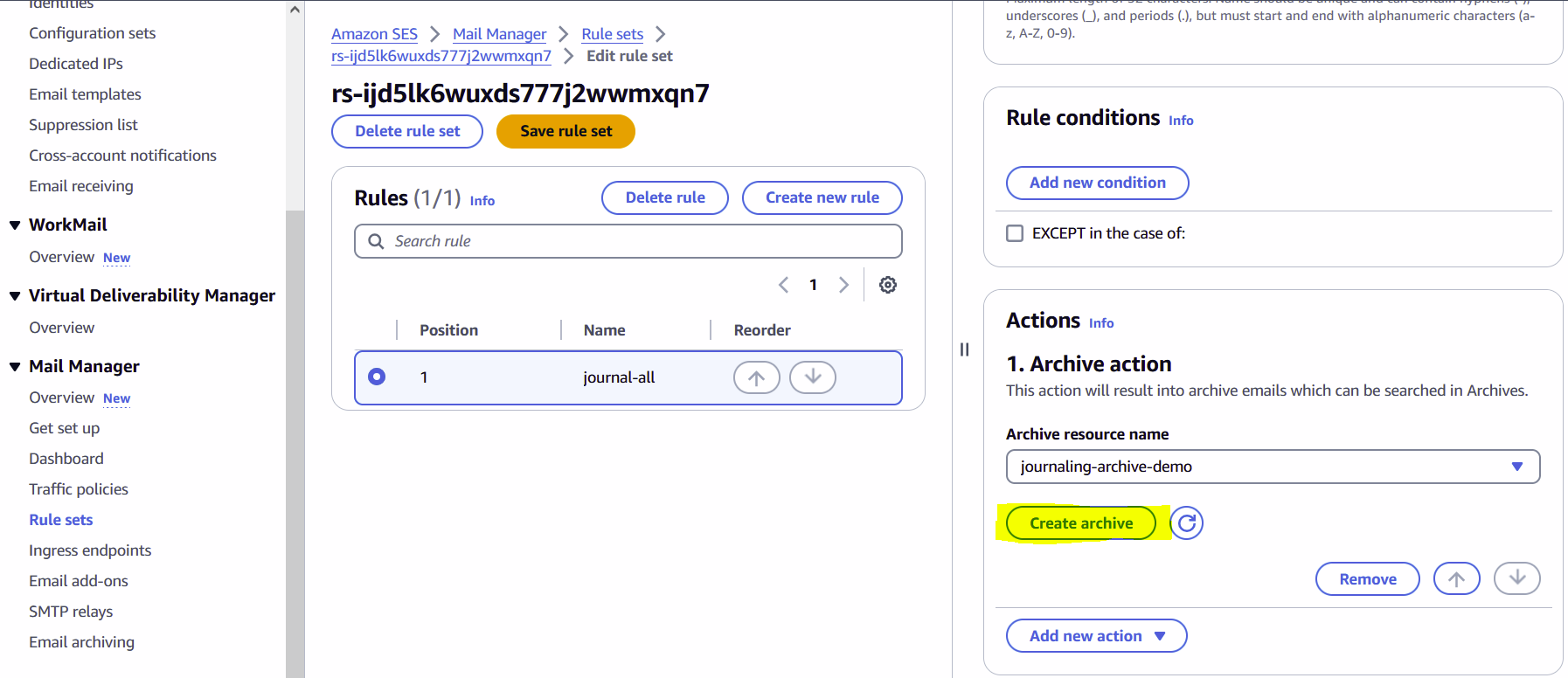Screen dimensions: 1568x678
Task: Open Mail Manager Dashboard
Action: click(x=66, y=459)
